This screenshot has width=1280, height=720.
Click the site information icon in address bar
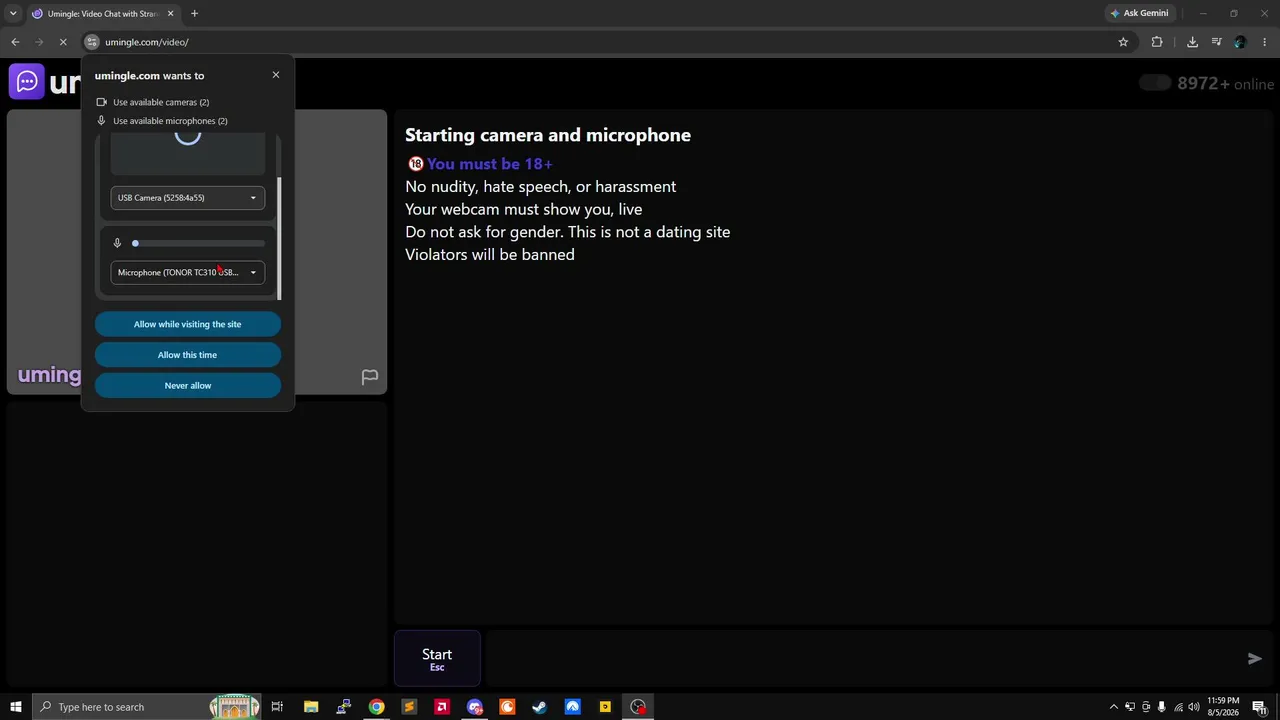click(x=92, y=42)
